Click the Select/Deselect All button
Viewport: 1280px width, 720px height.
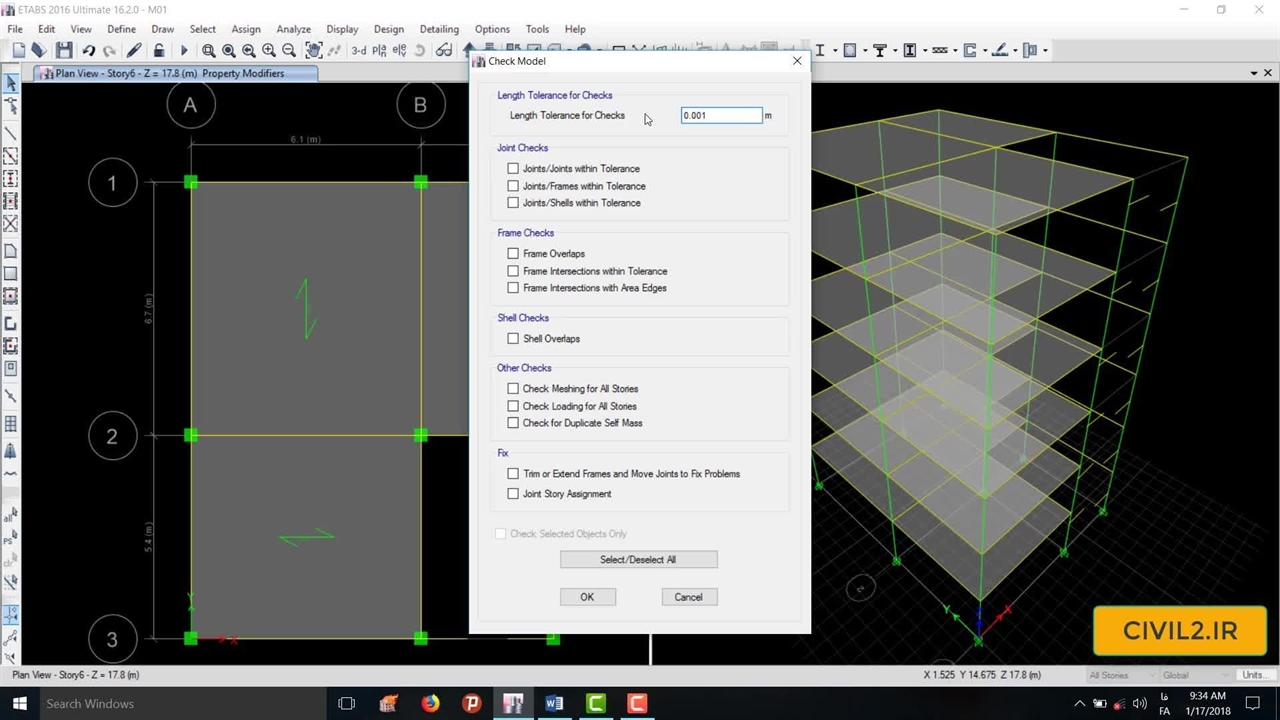pyautogui.click(x=638, y=560)
